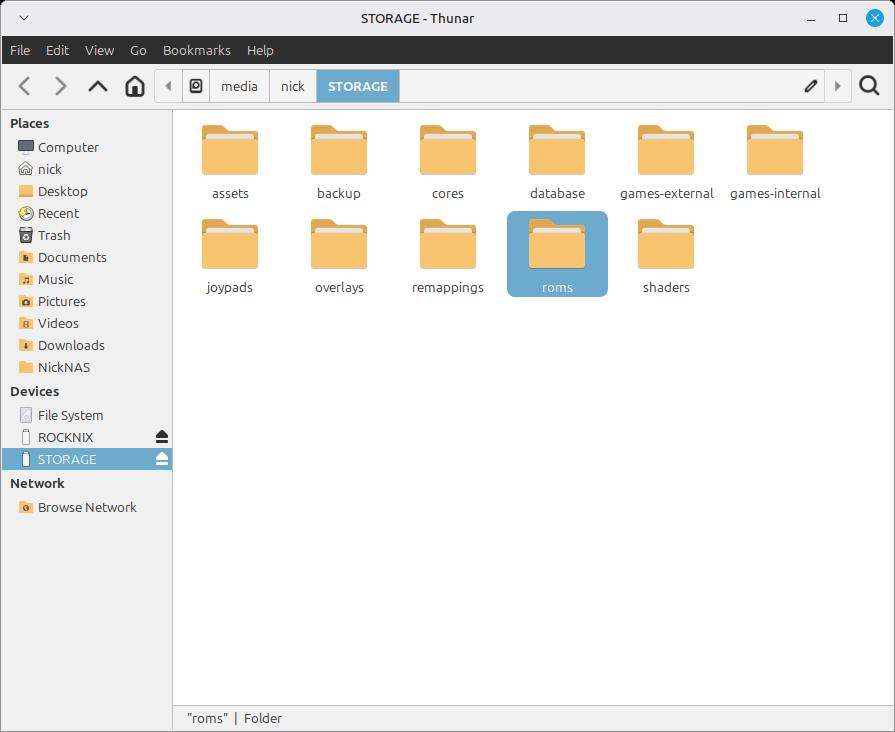Image resolution: width=895 pixels, height=732 pixels.
Task: Click the Places section header
Action: (x=30, y=123)
